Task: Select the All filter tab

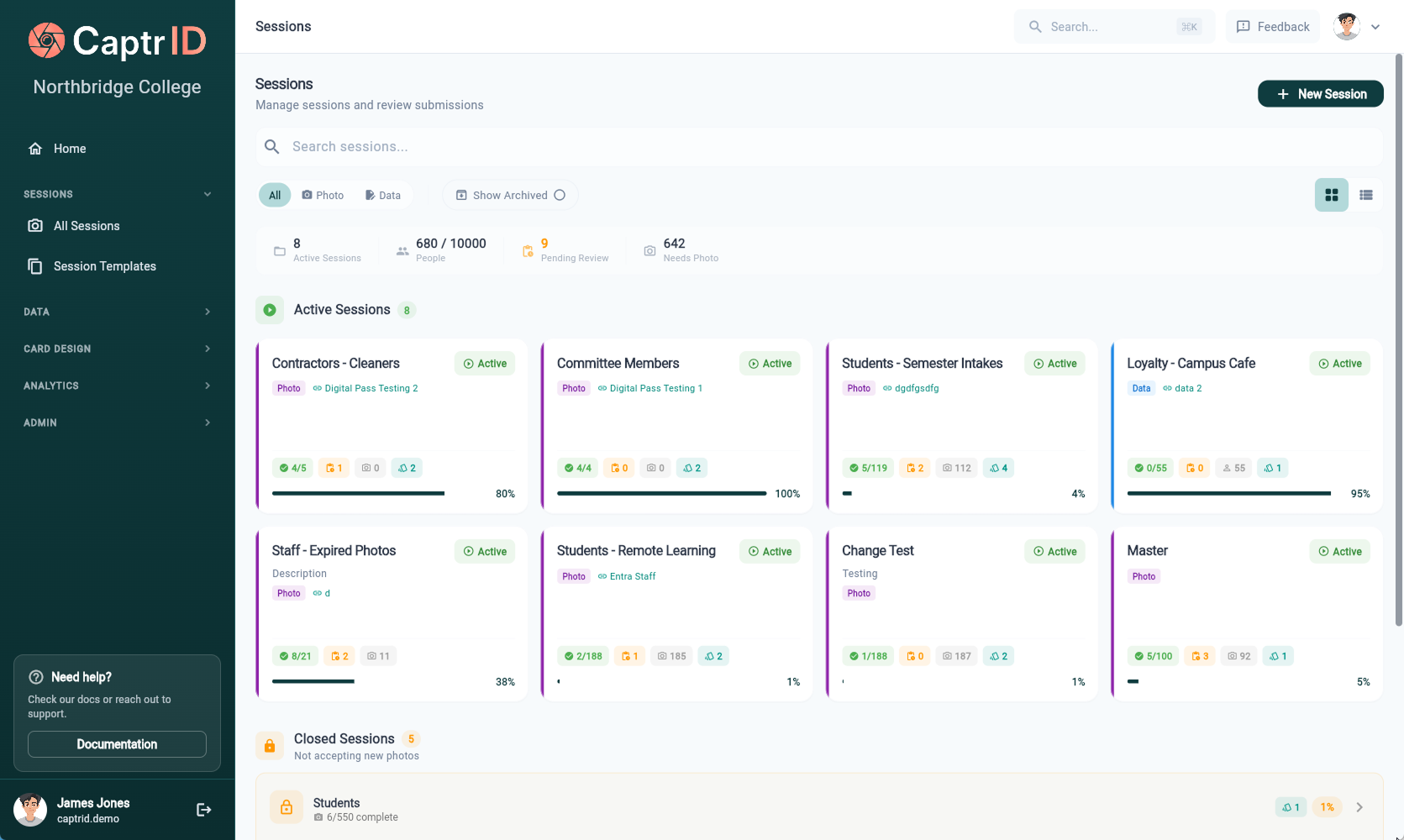Action: (274, 194)
